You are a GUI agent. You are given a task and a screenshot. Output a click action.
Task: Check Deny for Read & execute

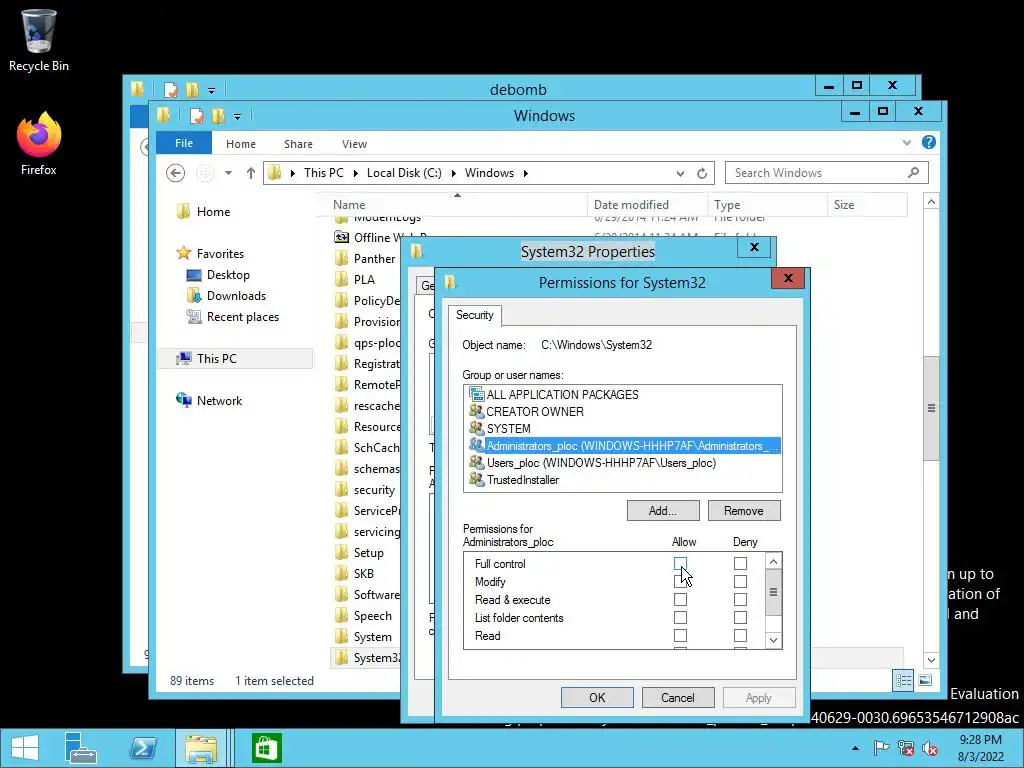click(740, 599)
